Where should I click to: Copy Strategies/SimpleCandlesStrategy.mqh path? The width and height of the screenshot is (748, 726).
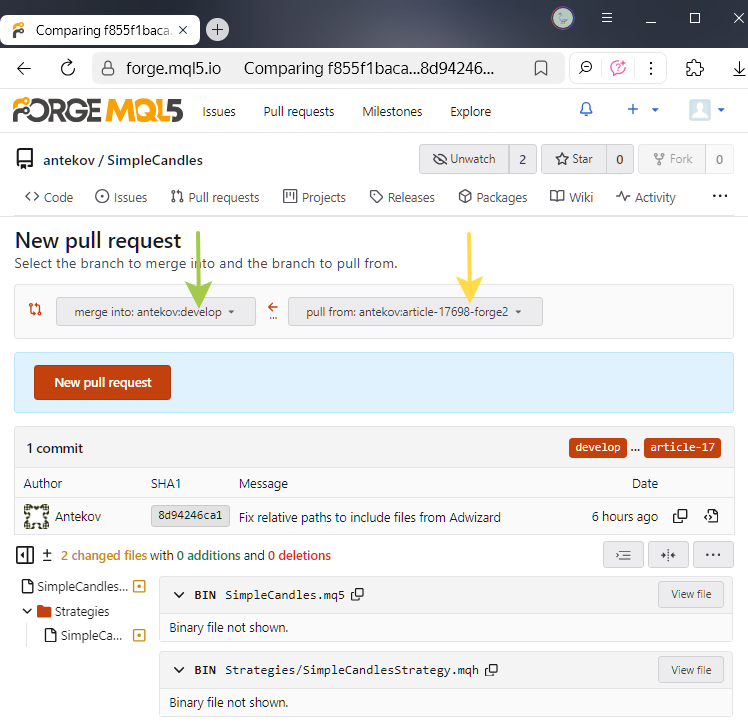491,670
